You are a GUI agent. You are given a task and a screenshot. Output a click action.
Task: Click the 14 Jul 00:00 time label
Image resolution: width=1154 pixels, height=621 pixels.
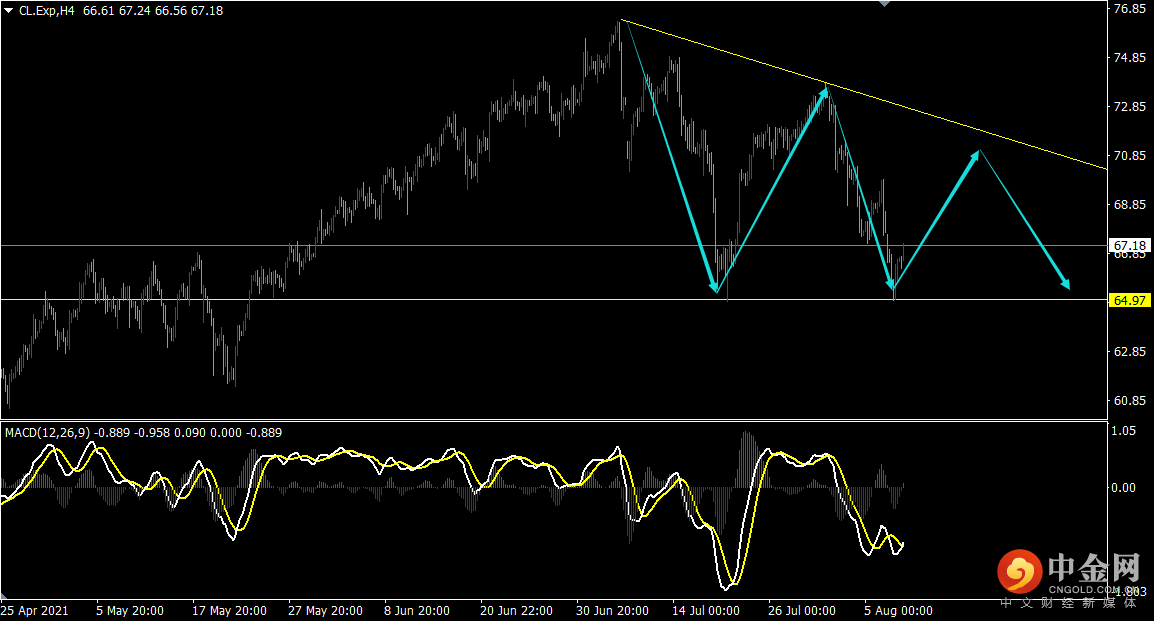click(x=706, y=611)
